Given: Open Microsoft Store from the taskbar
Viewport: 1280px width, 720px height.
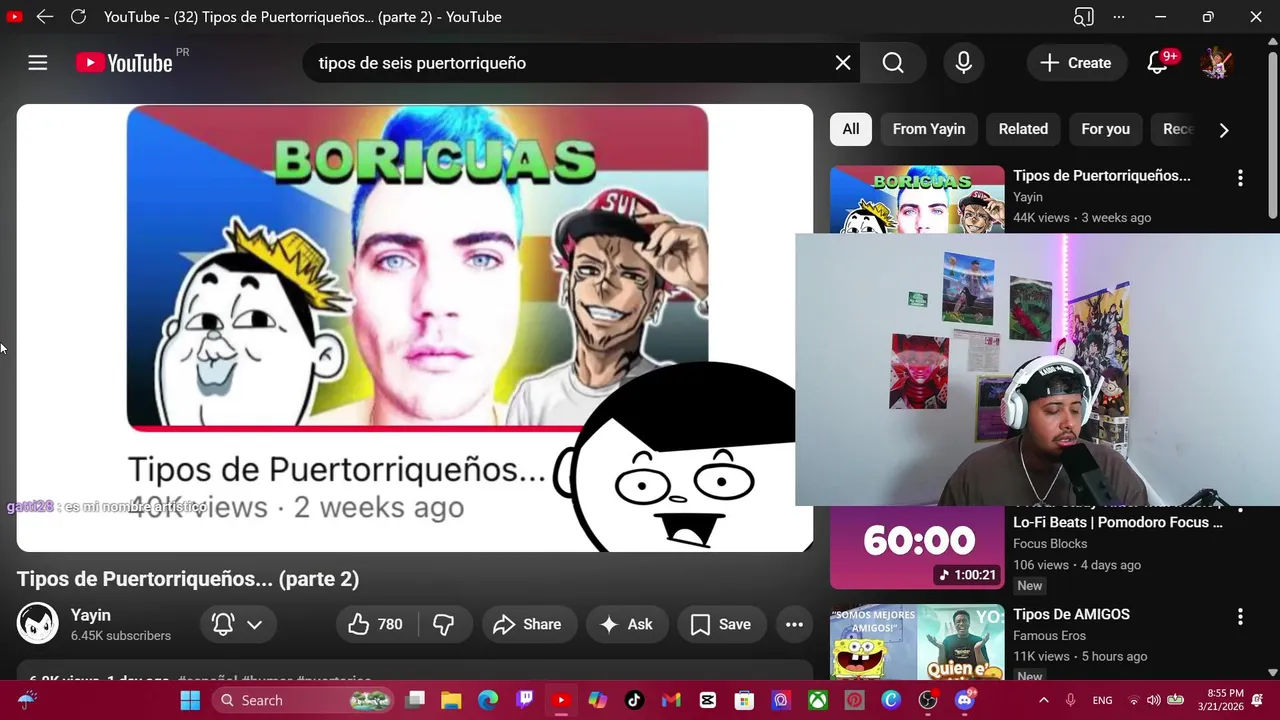Looking at the screenshot, I should pyautogui.click(x=744, y=700).
